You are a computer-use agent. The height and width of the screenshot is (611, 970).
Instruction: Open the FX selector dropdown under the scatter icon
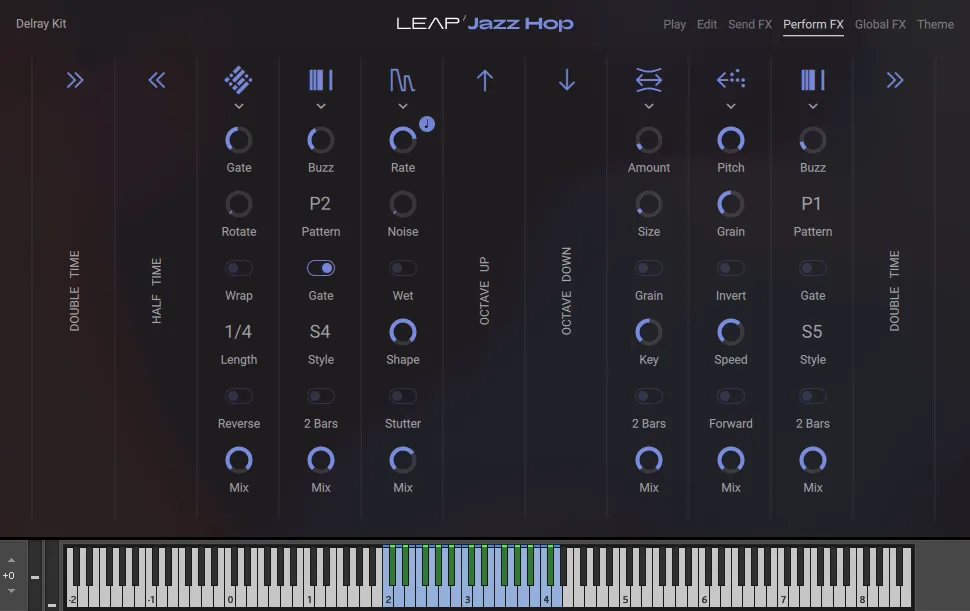(238, 104)
